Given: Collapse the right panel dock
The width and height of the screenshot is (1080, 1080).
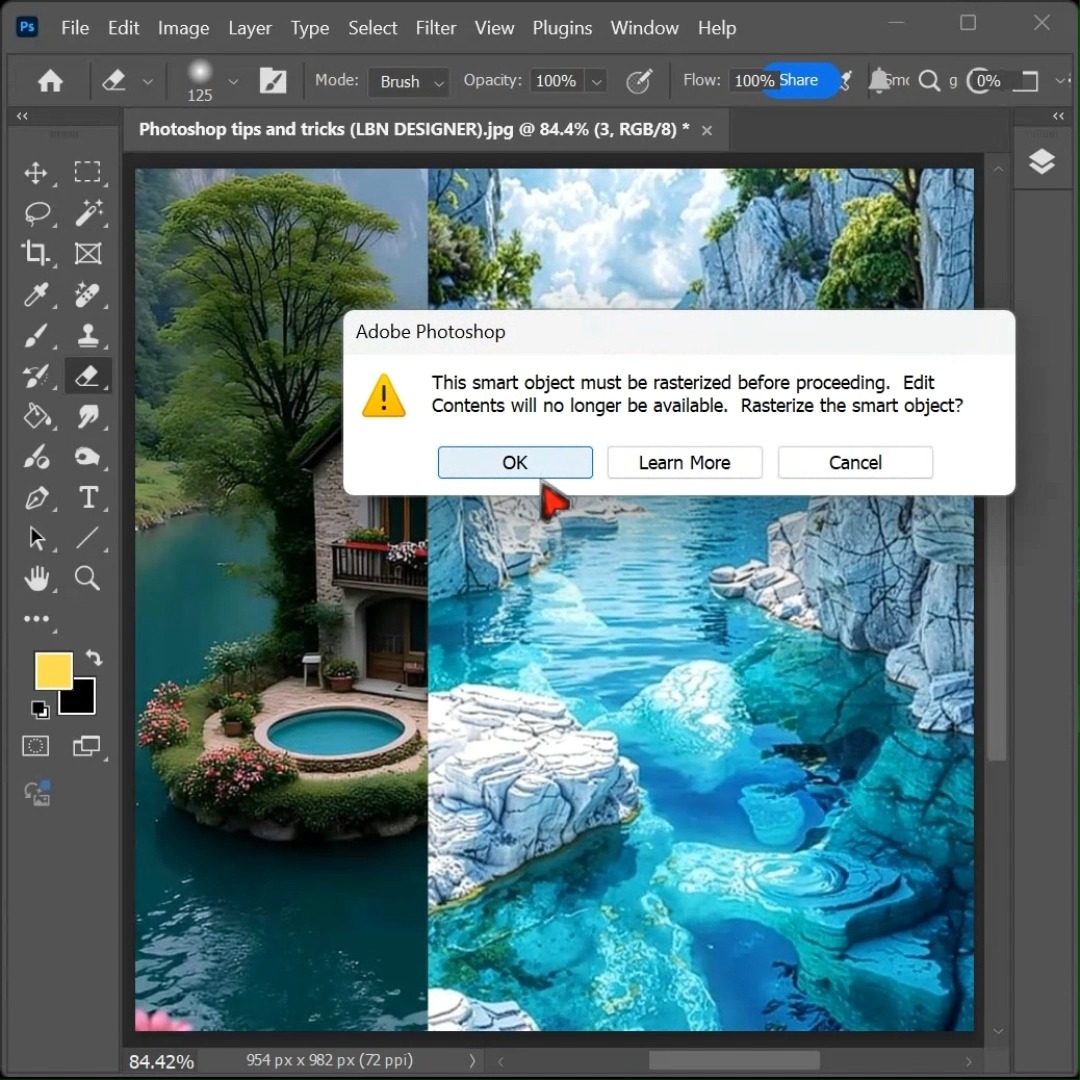Looking at the screenshot, I should tap(1058, 116).
